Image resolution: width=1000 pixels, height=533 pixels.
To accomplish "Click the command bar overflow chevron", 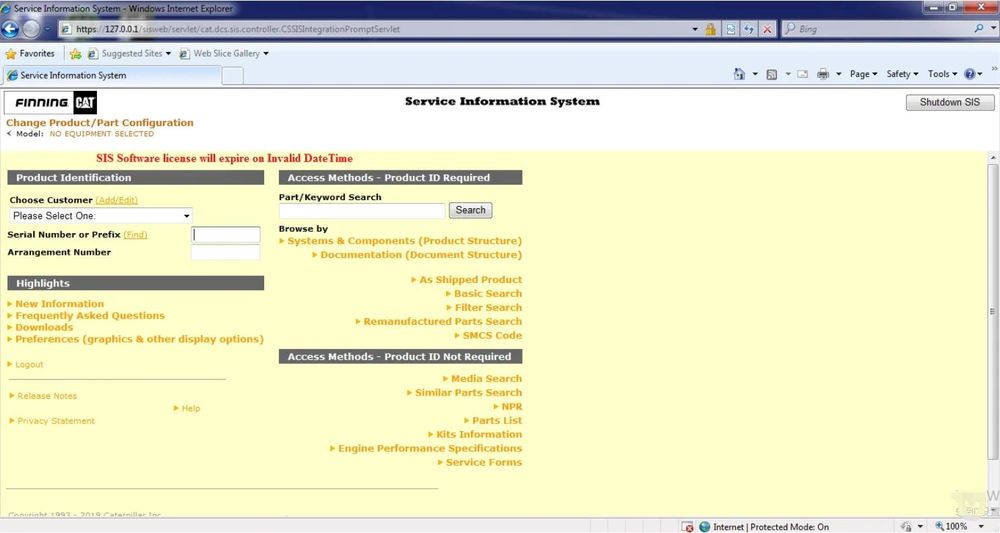I will [x=994, y=69].
